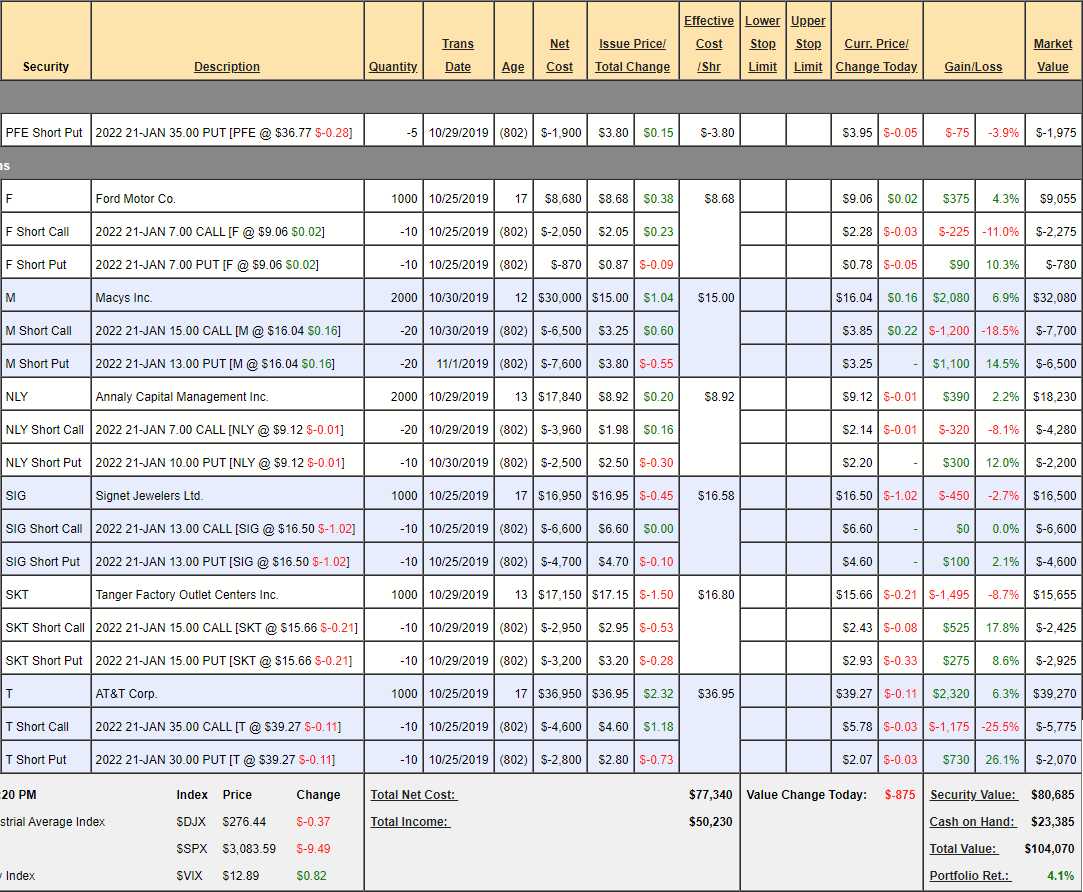Click the Description column header
The height and width of the screenshot is (892, 1083).
click(x=227, y=67)
